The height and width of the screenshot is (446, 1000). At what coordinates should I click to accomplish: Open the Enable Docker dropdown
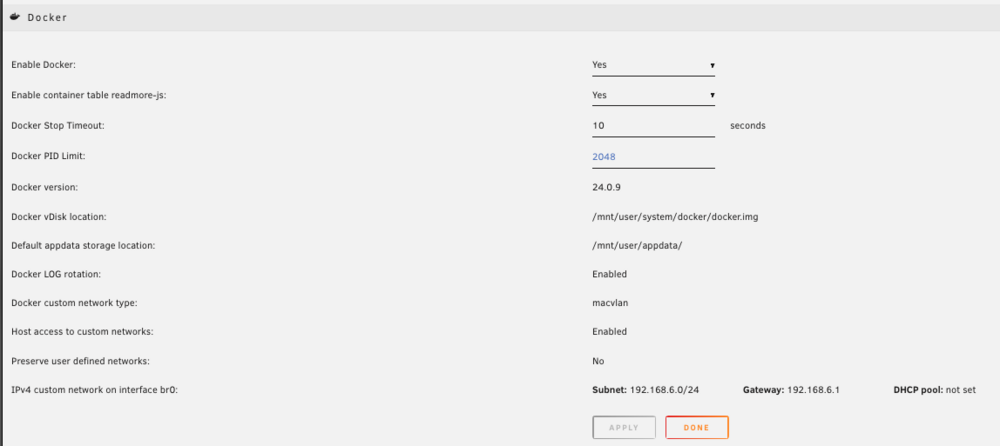(654, 65)
